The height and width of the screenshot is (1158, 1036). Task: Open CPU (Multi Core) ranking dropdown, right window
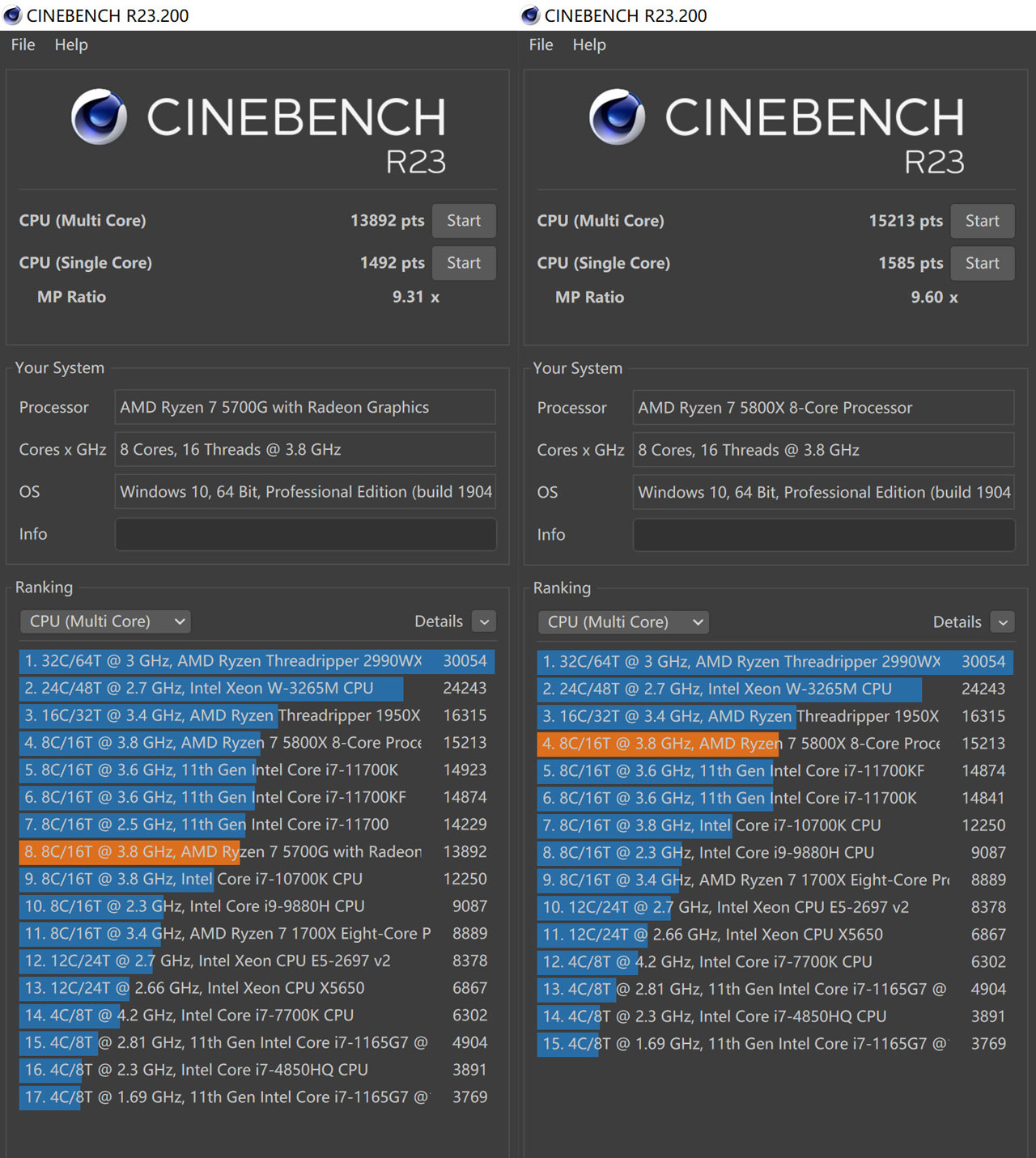(623, 622)
